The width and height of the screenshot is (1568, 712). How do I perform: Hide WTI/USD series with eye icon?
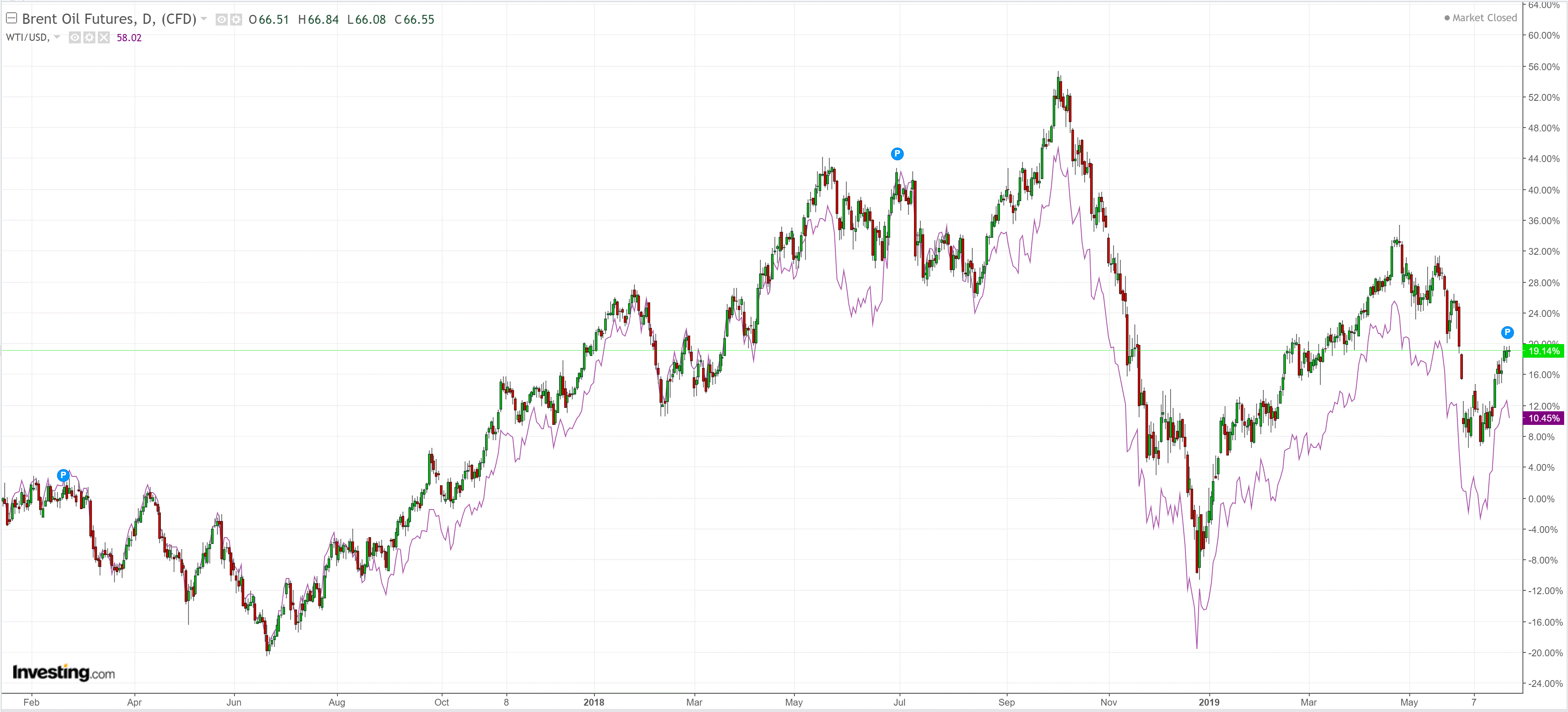(74, 38)
